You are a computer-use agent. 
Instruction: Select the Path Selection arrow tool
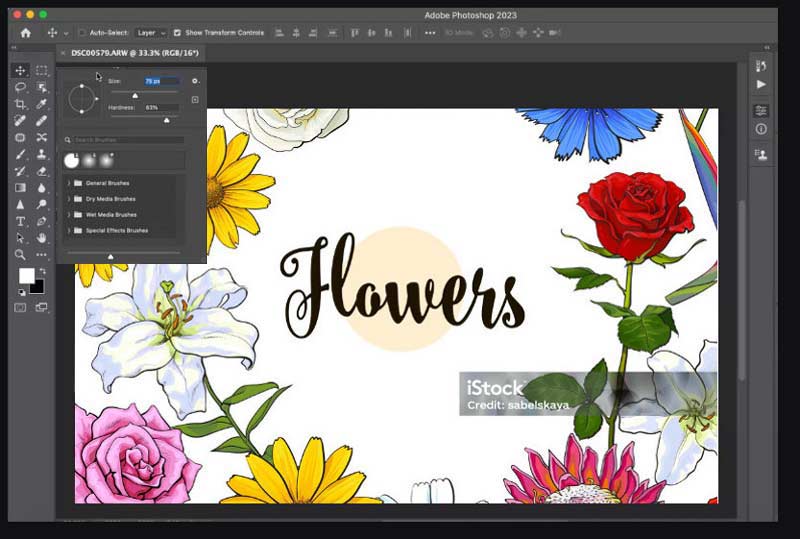point(20,238)
